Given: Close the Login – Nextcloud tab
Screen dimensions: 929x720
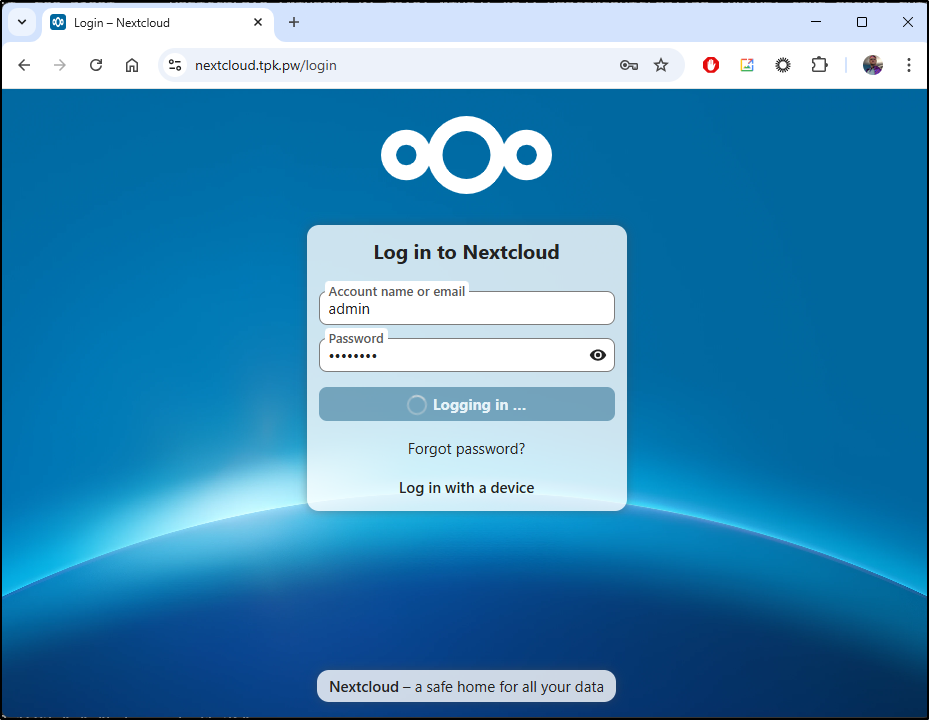Looking at the screenshot, I should click(258, 22).
